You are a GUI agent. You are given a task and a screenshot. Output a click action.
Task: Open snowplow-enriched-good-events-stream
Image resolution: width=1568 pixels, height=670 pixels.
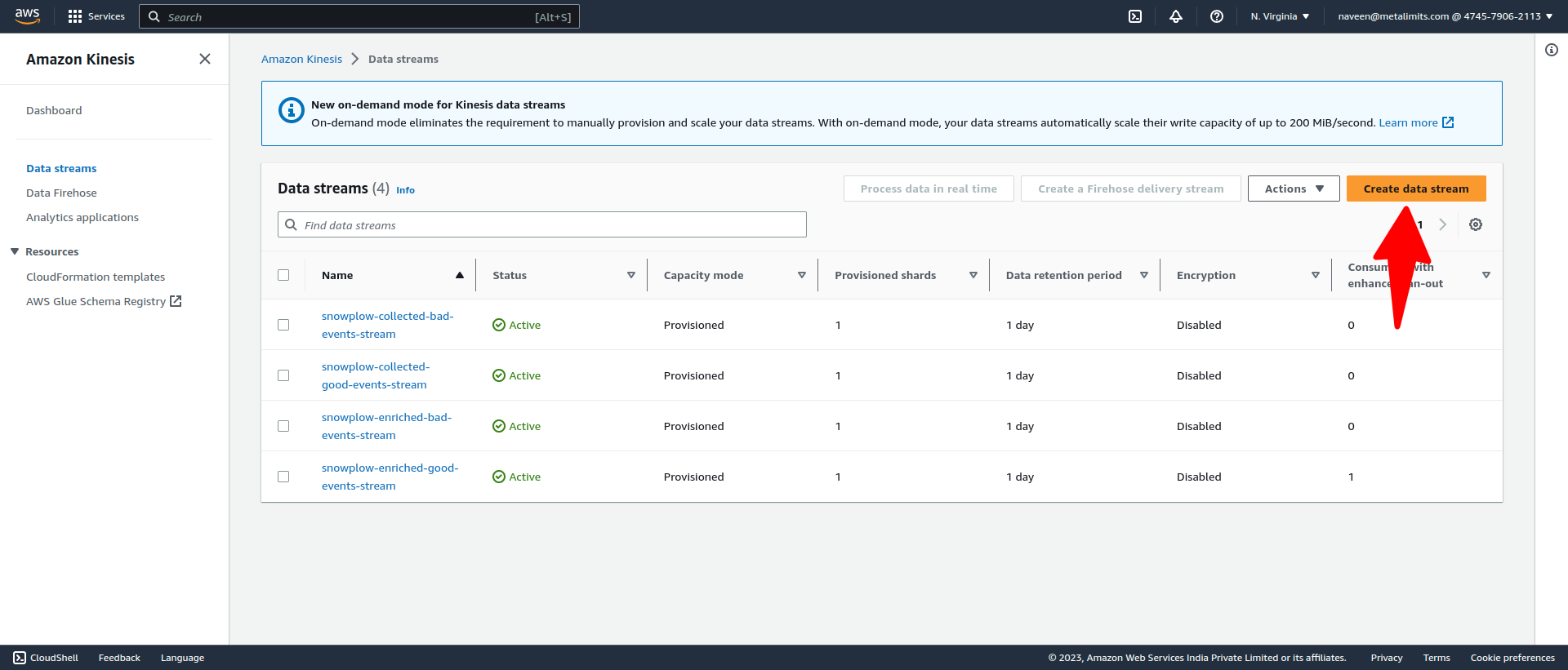pyautogui.click(x=390, y=477)
